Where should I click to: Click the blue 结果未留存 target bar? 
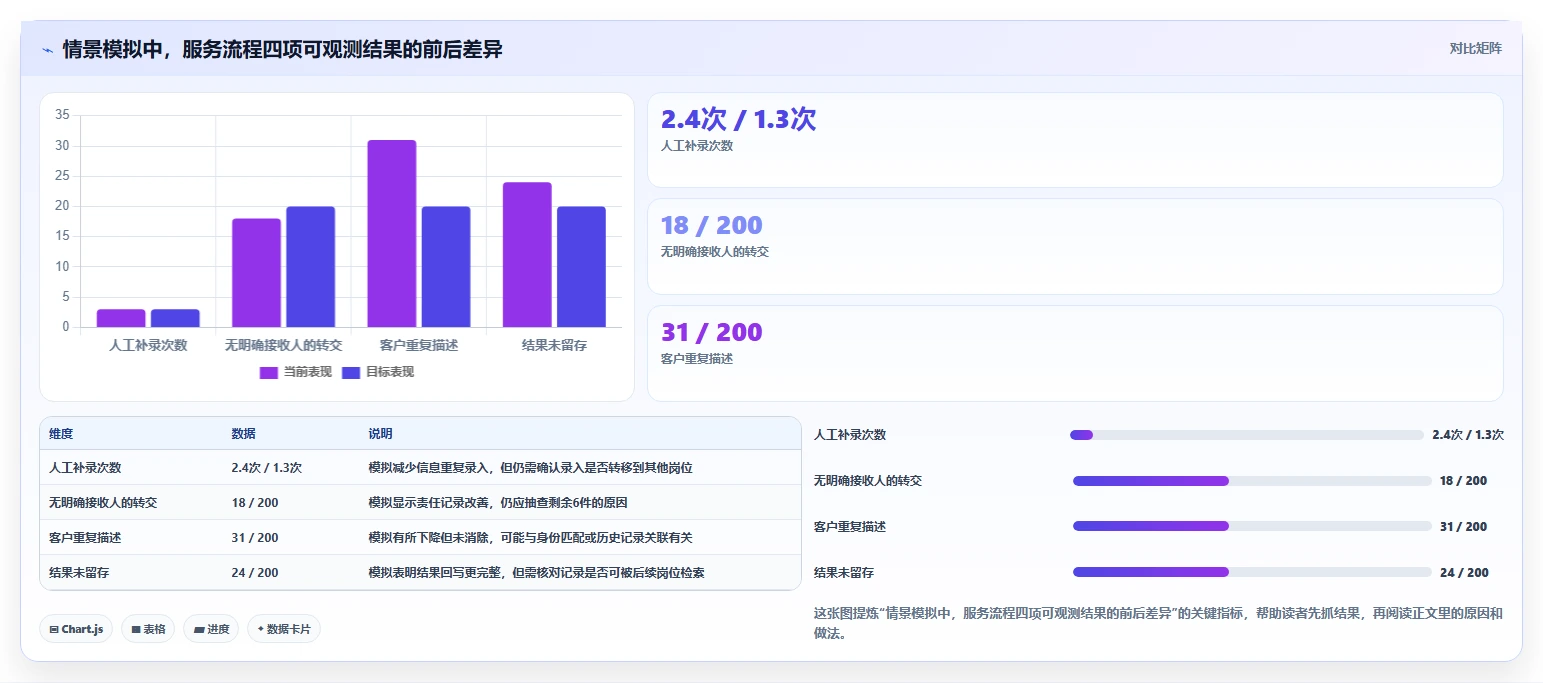(x=581, y=267)
